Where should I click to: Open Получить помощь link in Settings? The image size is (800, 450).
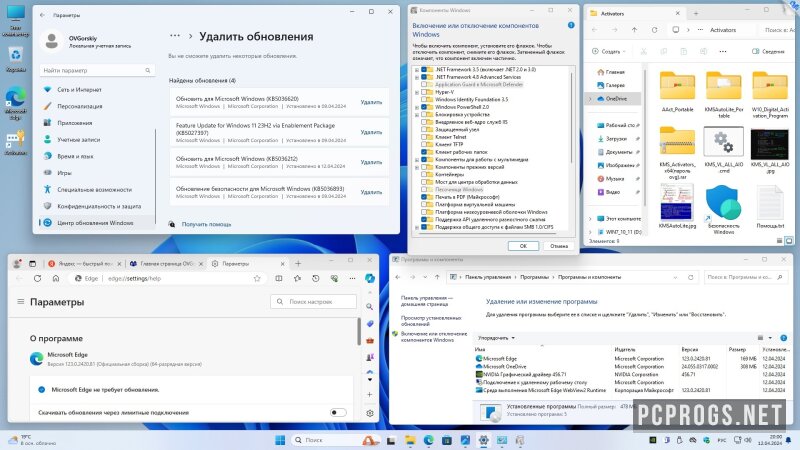(x=206, y=224)
